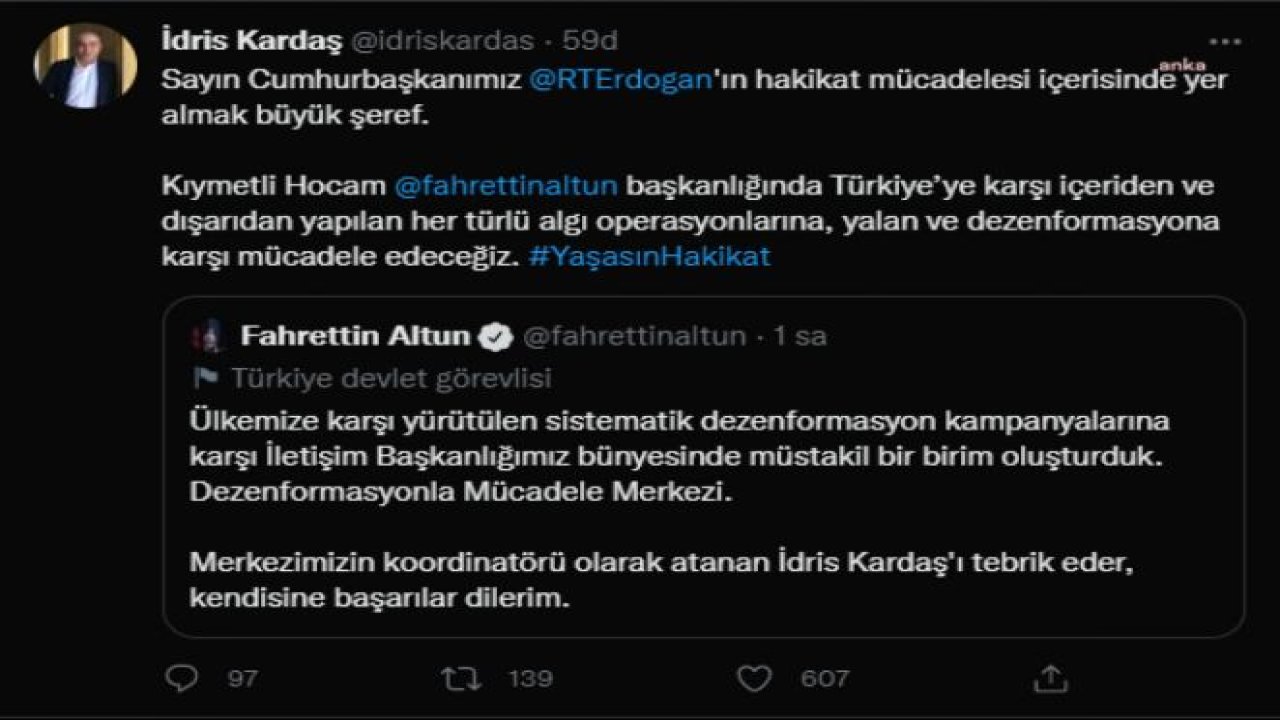The height and width of the screenshot is (720, 1280).
Task: Click the @idriskardas handle
Action: (x=443, y=41)
